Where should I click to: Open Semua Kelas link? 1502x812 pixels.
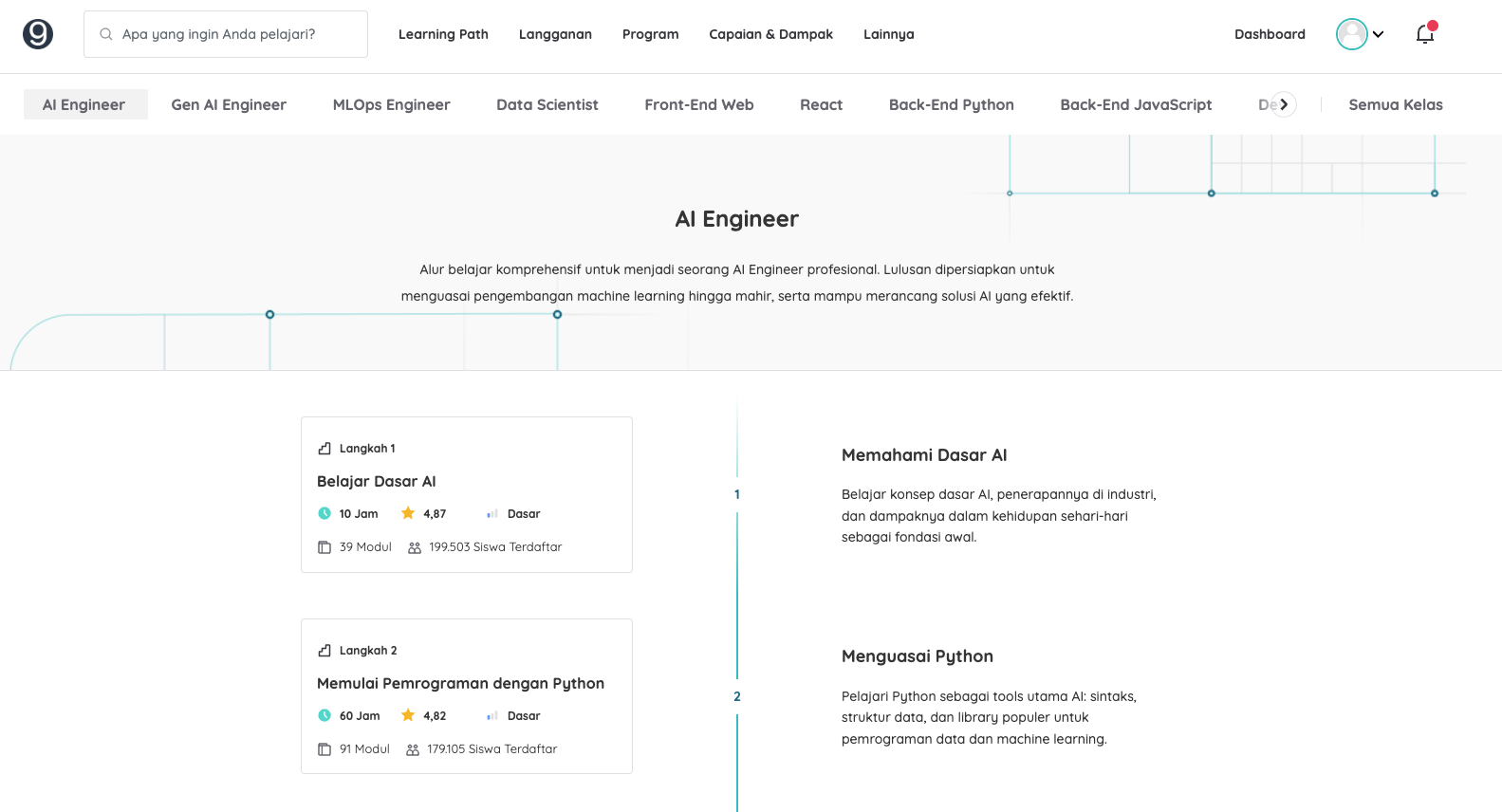click(x=1395, y=104)
